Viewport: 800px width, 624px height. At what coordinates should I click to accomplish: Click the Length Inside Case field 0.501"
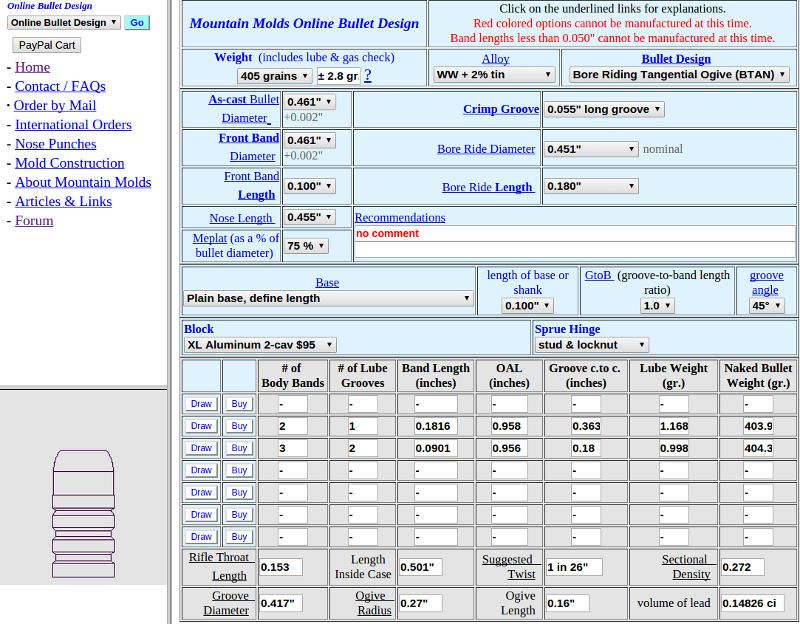click(420, 567)
